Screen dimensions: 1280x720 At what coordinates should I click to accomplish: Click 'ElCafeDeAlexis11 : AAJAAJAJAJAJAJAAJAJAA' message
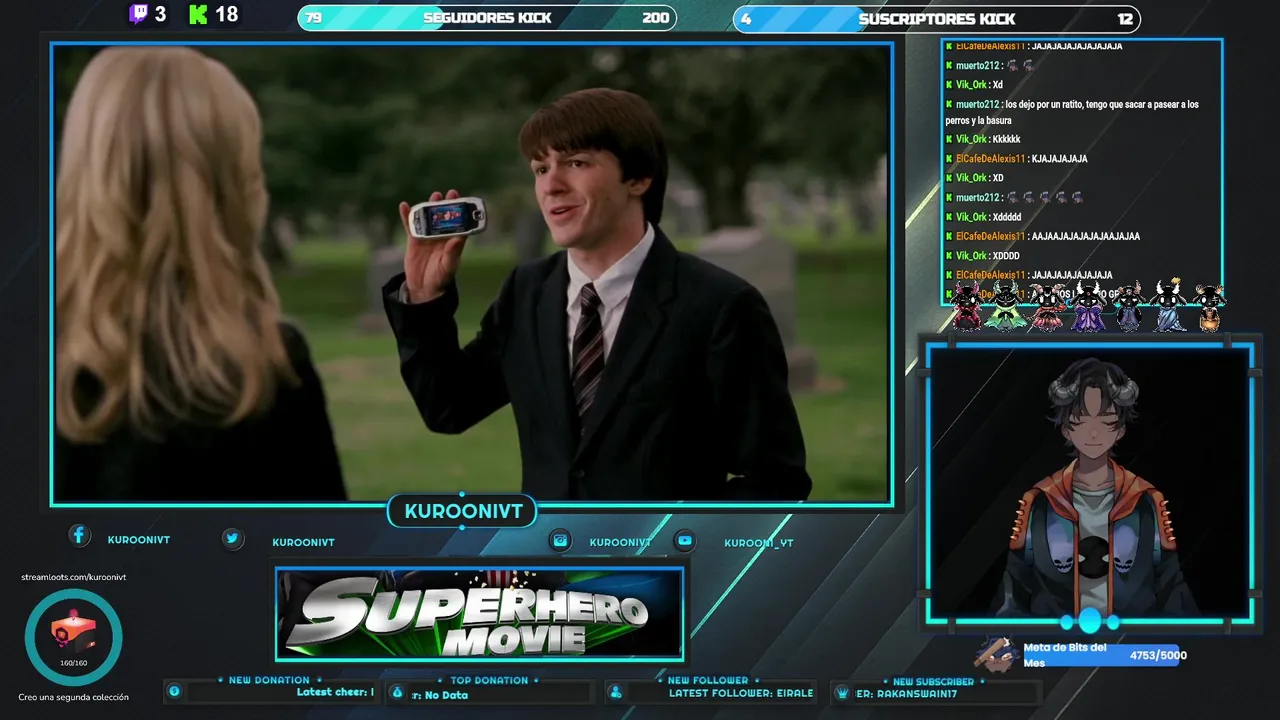point(1043,237)
